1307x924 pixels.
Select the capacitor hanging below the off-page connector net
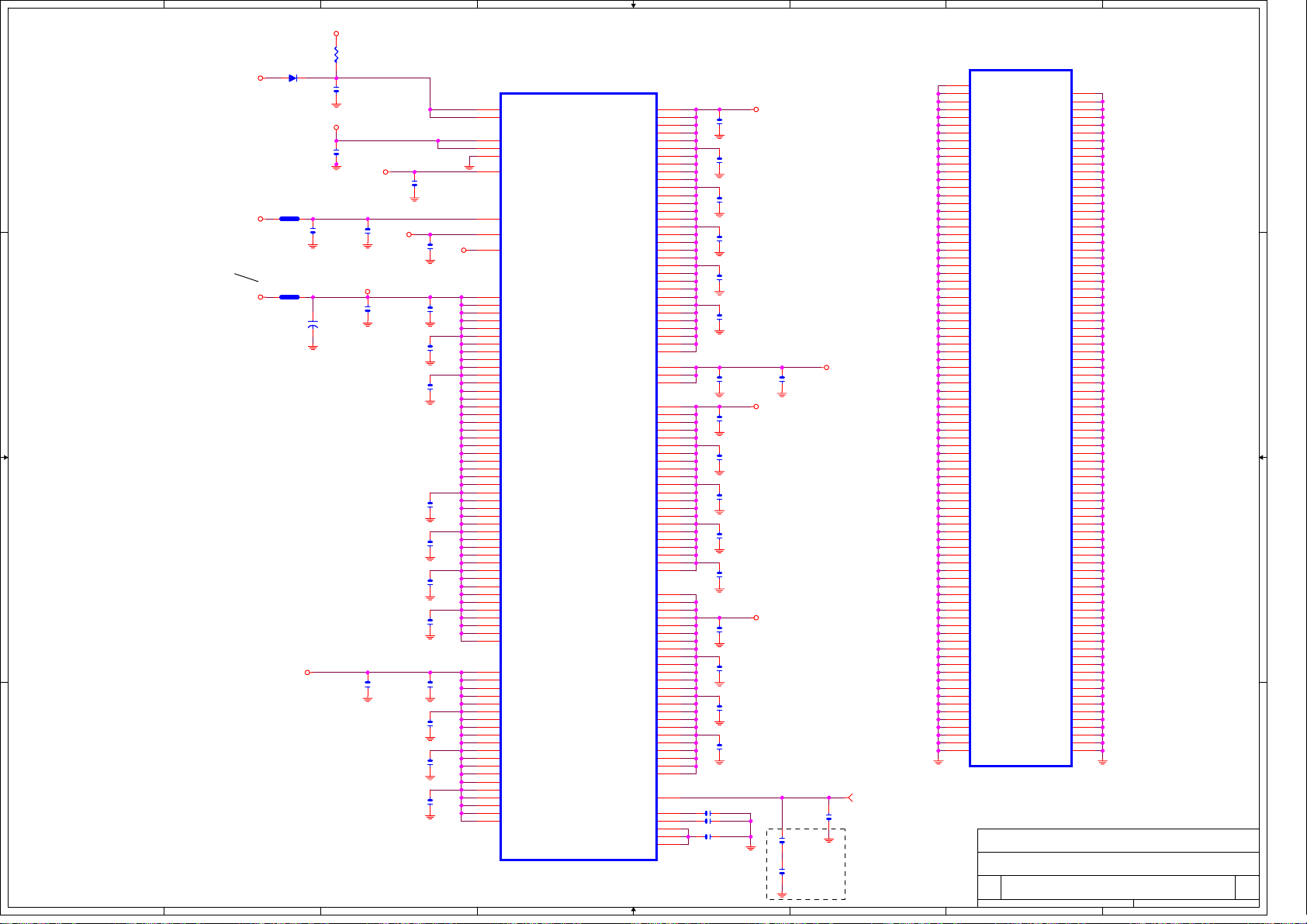(x=828, y=818)
